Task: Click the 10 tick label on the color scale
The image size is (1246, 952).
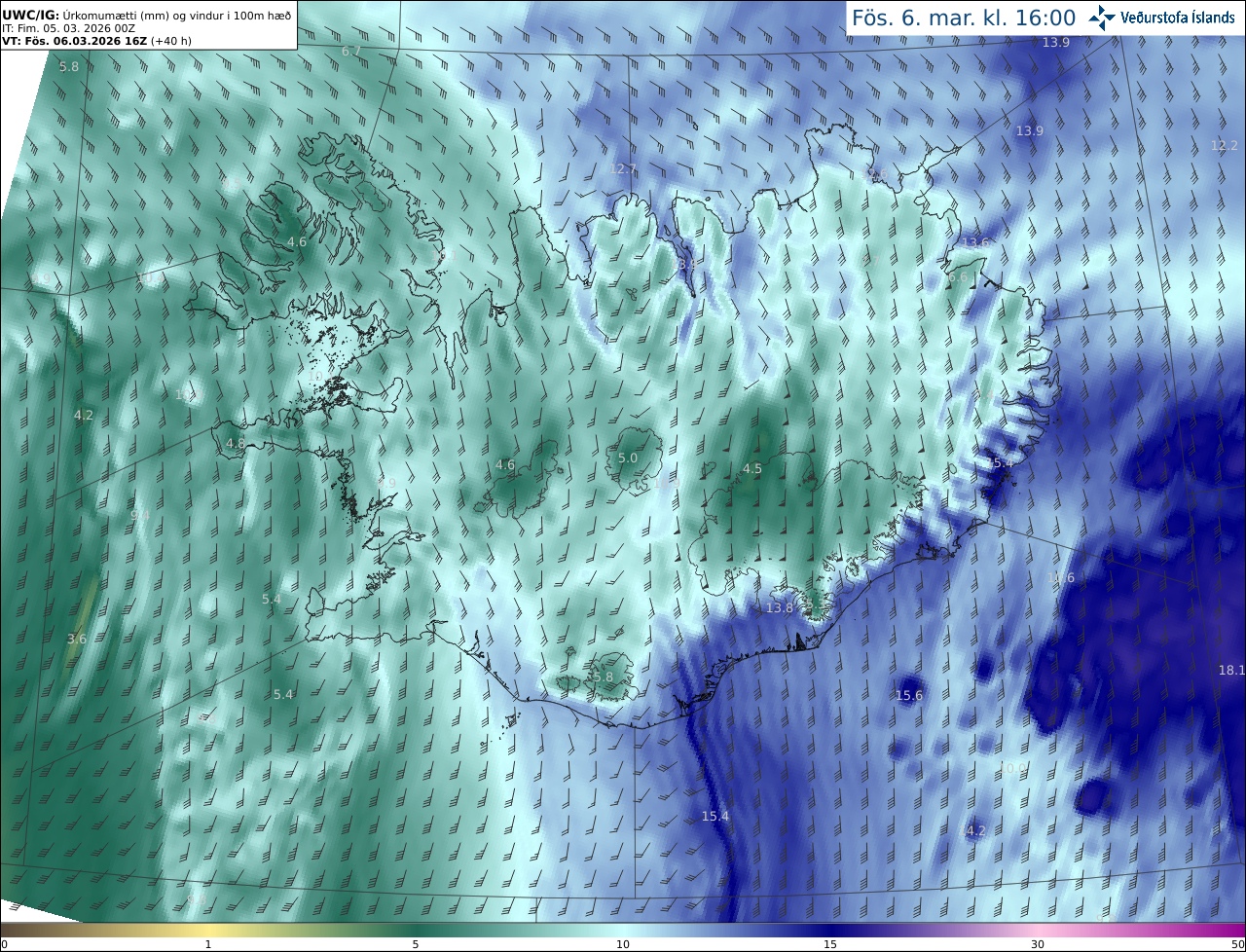Action: coord(623,944)
